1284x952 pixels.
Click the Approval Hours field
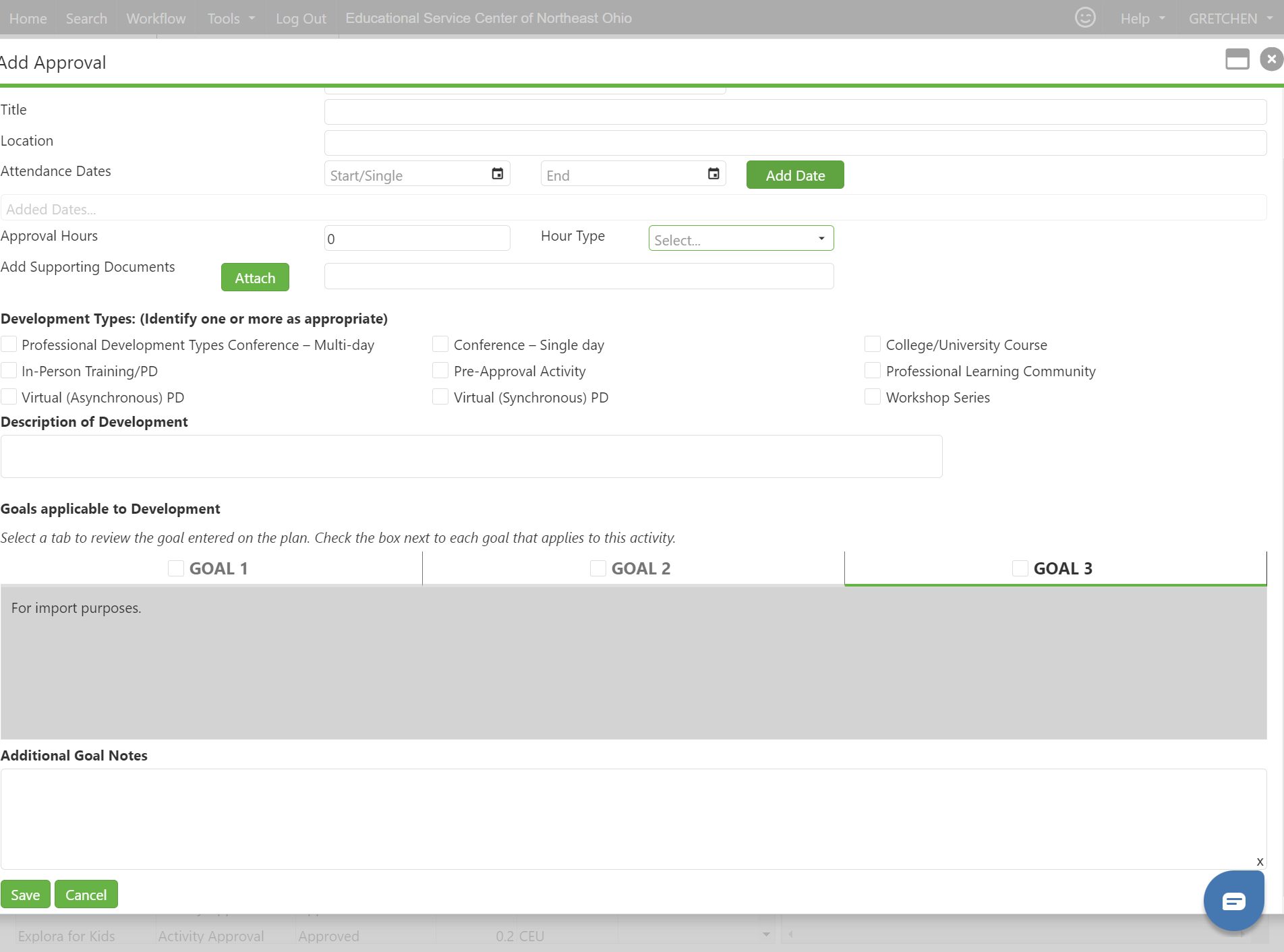[417, 238]
